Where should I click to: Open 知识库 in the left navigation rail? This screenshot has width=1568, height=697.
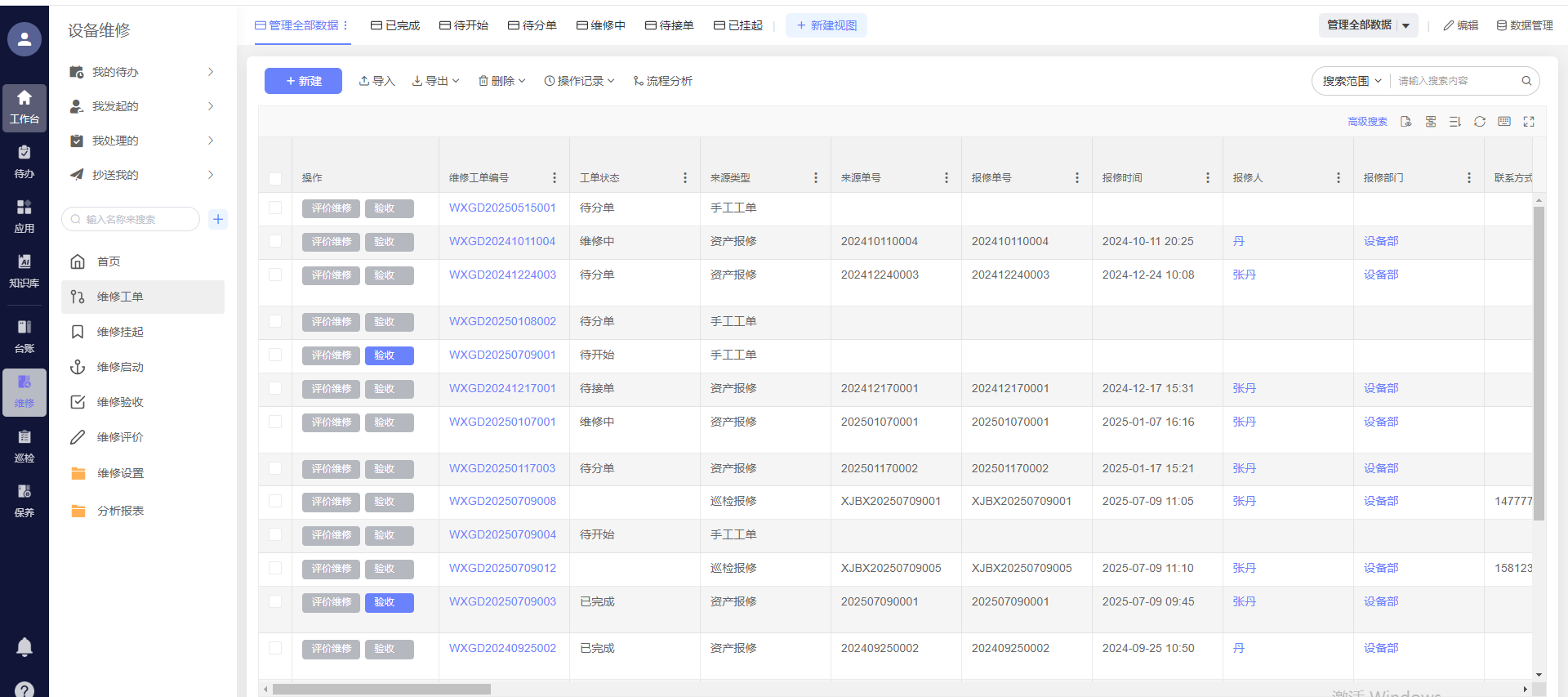(x=24, y=270)
